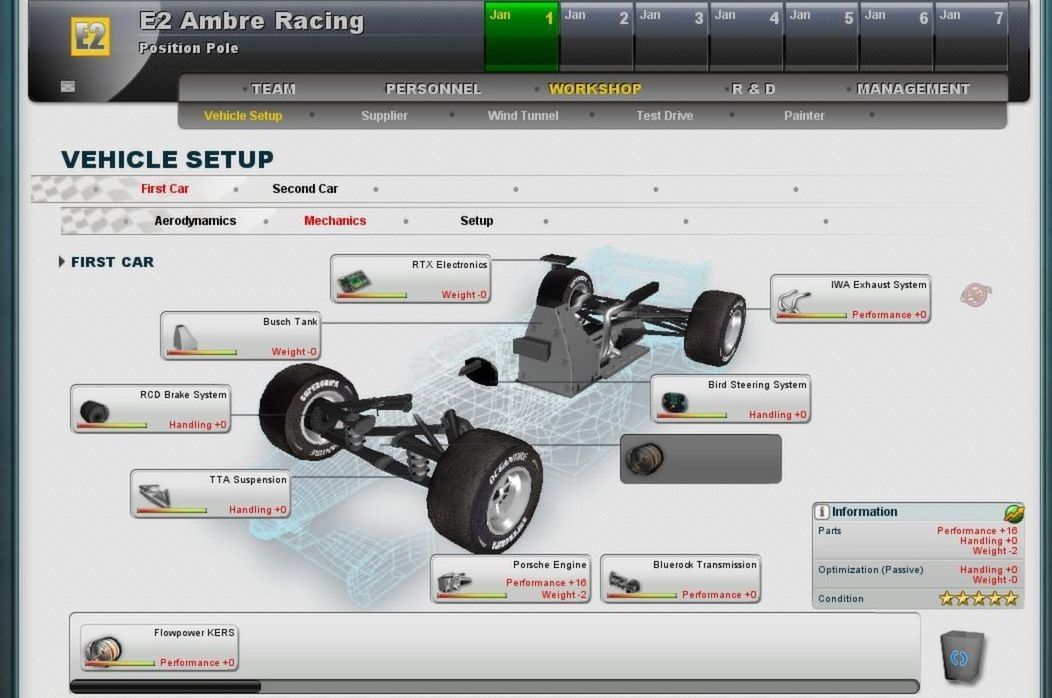Switch to the Aerodynamics view
The width and height of the screenshot is (1052, 698).
pyautogui.click(x=195, y=221)
